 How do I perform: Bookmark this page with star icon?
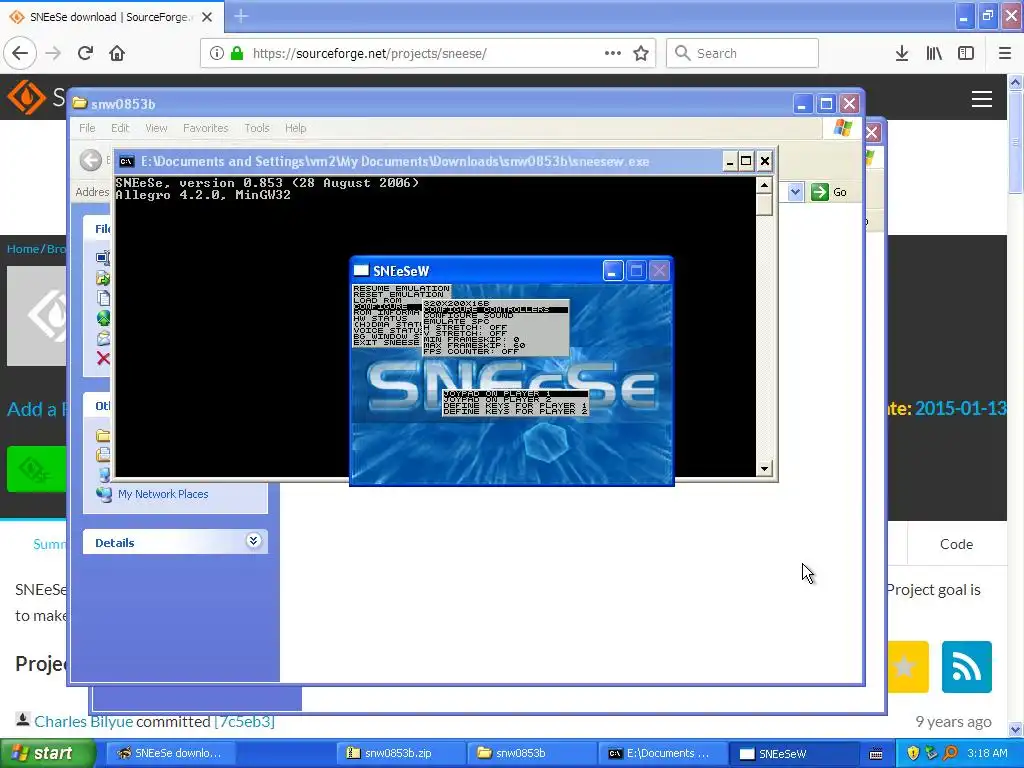tap(641, 53)
